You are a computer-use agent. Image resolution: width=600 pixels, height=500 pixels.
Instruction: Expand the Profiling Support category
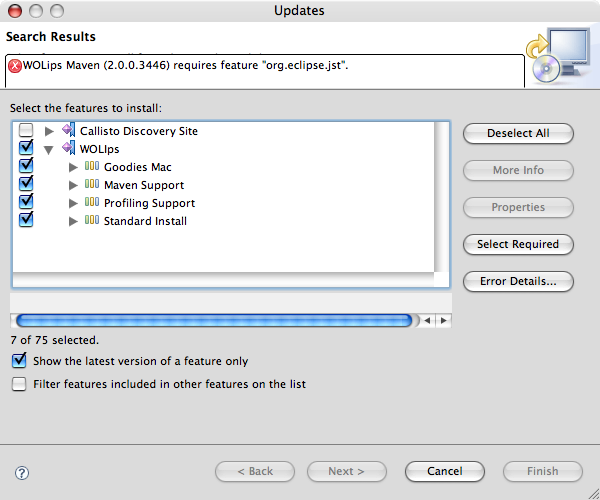click(x=73, y=204)
